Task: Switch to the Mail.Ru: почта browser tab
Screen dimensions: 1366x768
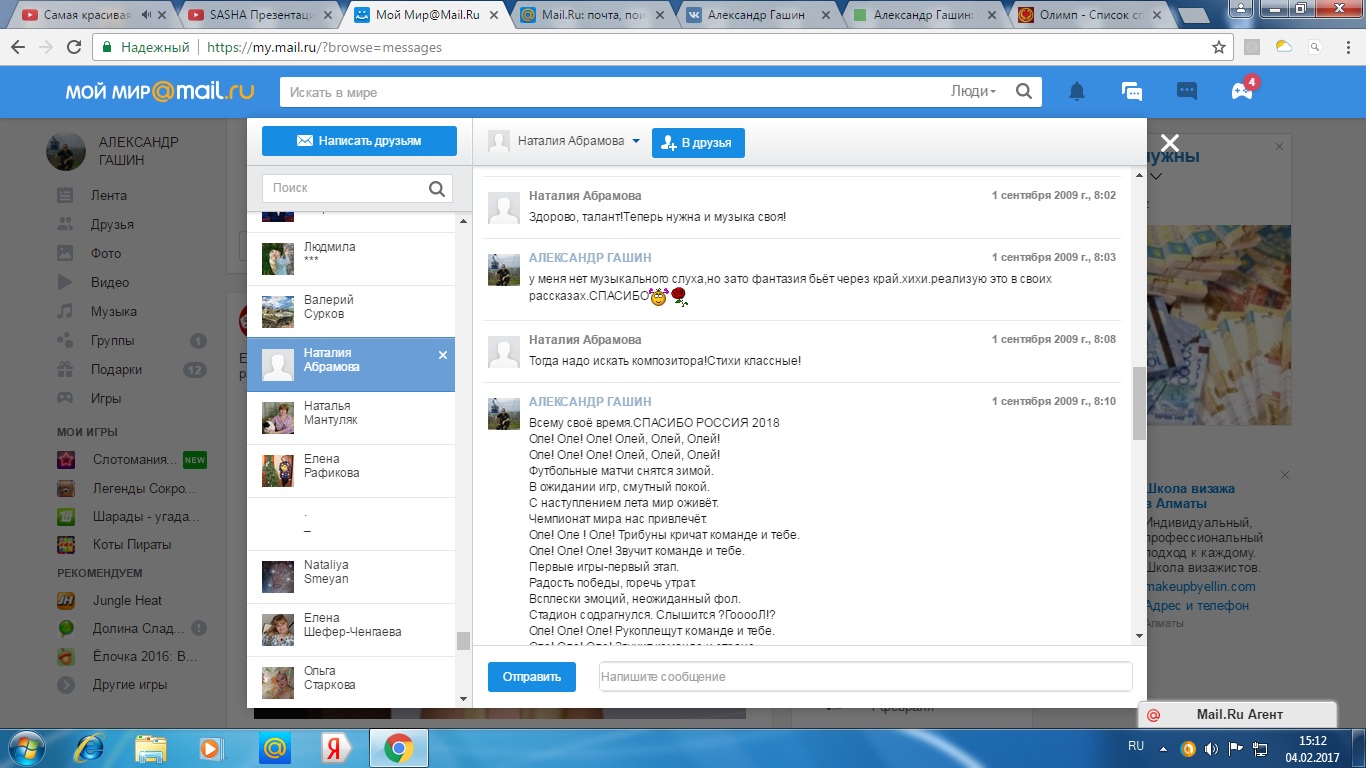Action: (x=588, y=15)
